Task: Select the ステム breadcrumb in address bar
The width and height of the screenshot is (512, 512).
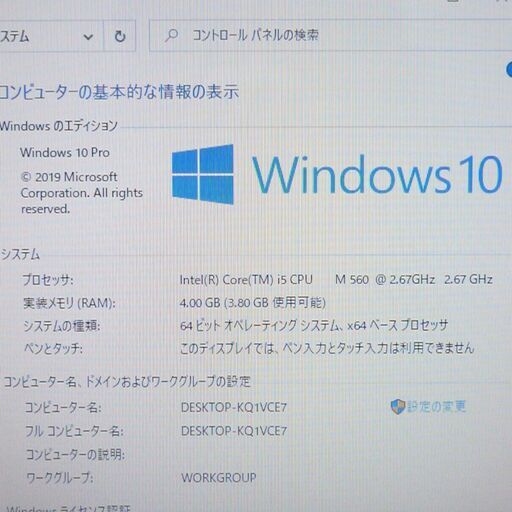Action: coord(14,36)
